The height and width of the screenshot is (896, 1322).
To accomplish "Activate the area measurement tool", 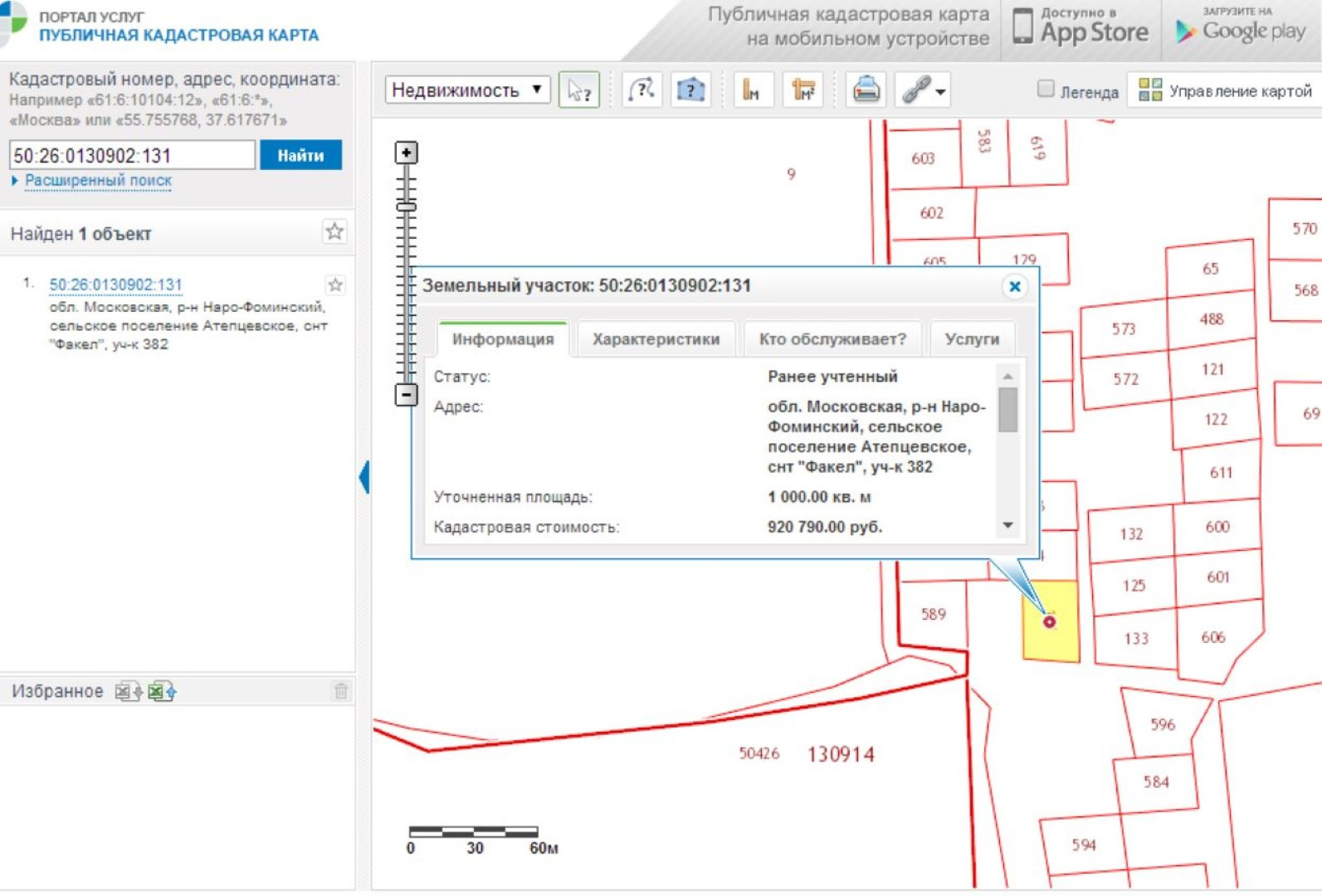I will point(802,90).
